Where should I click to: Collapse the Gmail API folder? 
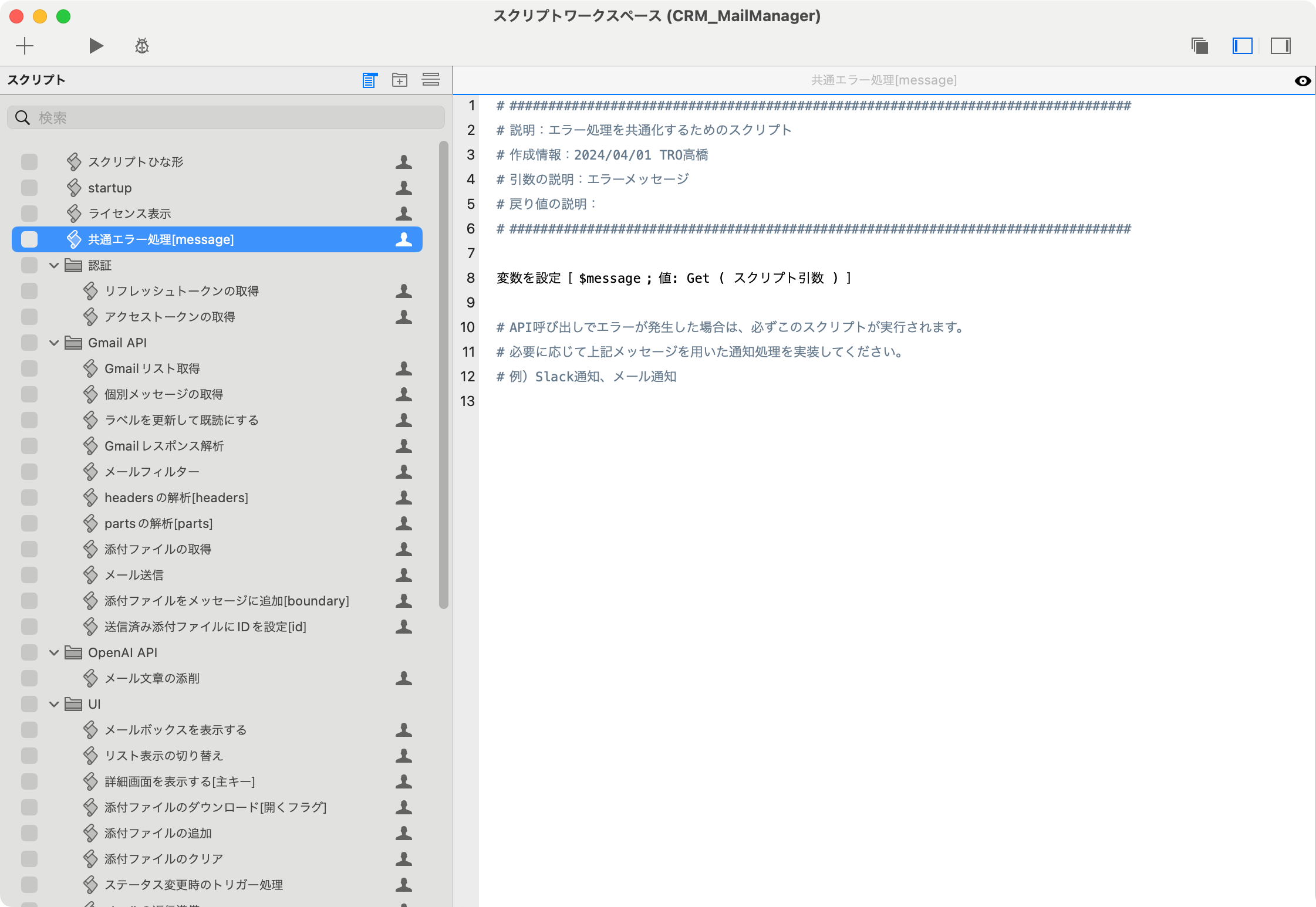coord(55,342)
